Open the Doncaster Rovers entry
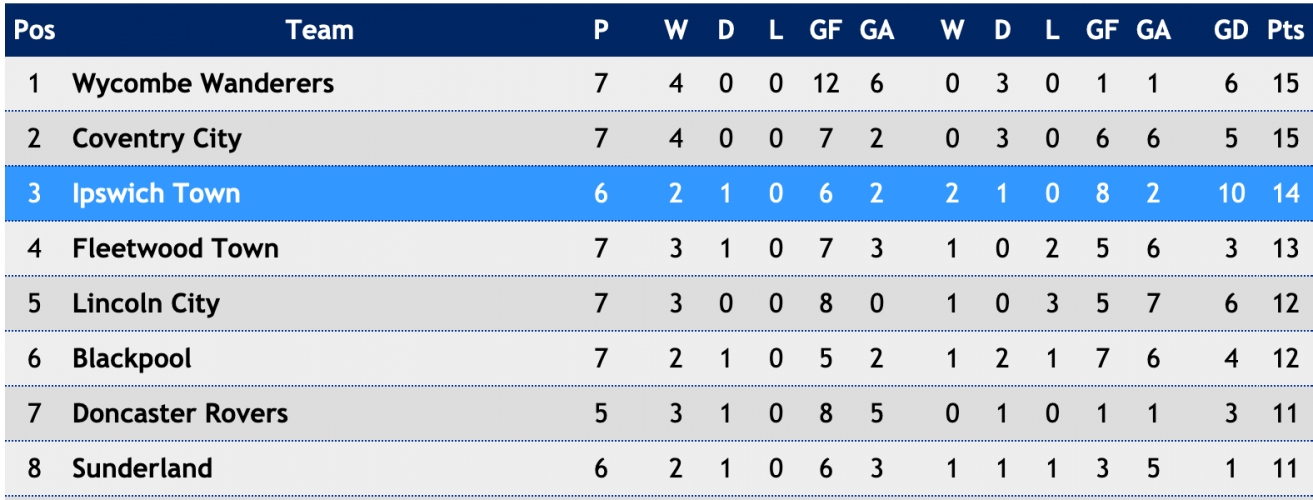The width and height of the screenshot is (1313, 500). click(180, 413)
